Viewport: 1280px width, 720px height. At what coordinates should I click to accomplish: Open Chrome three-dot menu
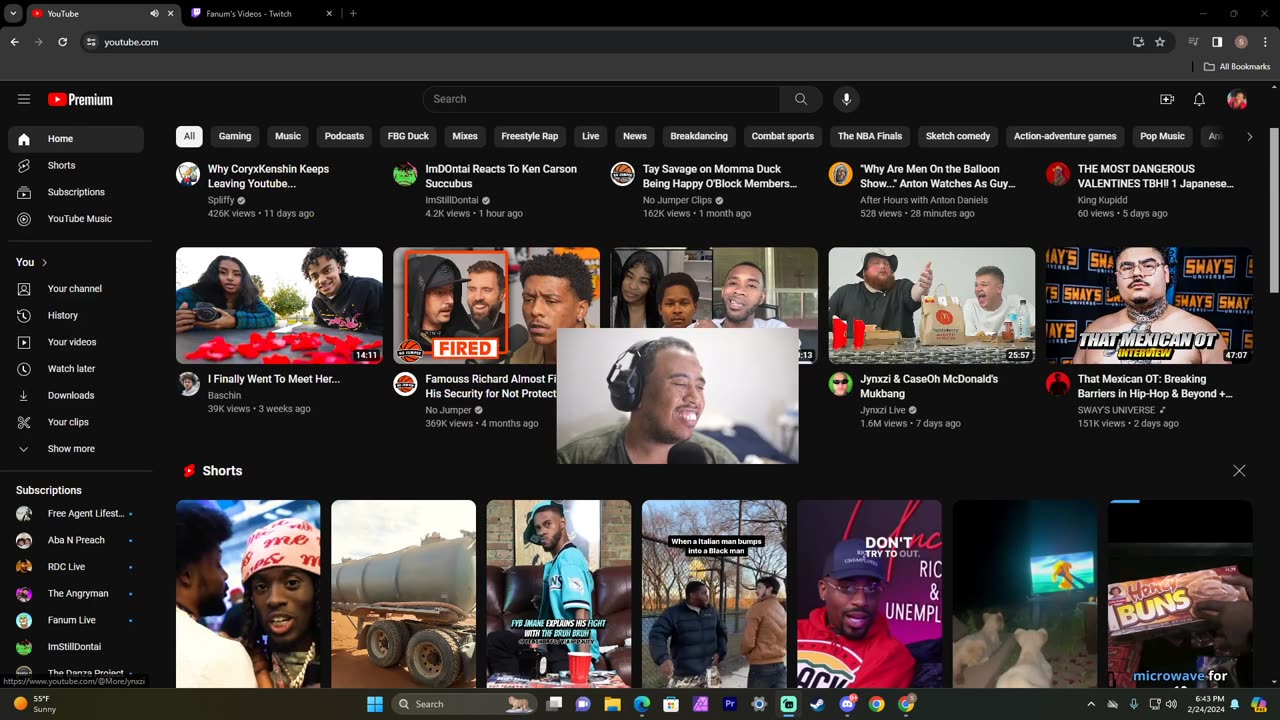1265,42
